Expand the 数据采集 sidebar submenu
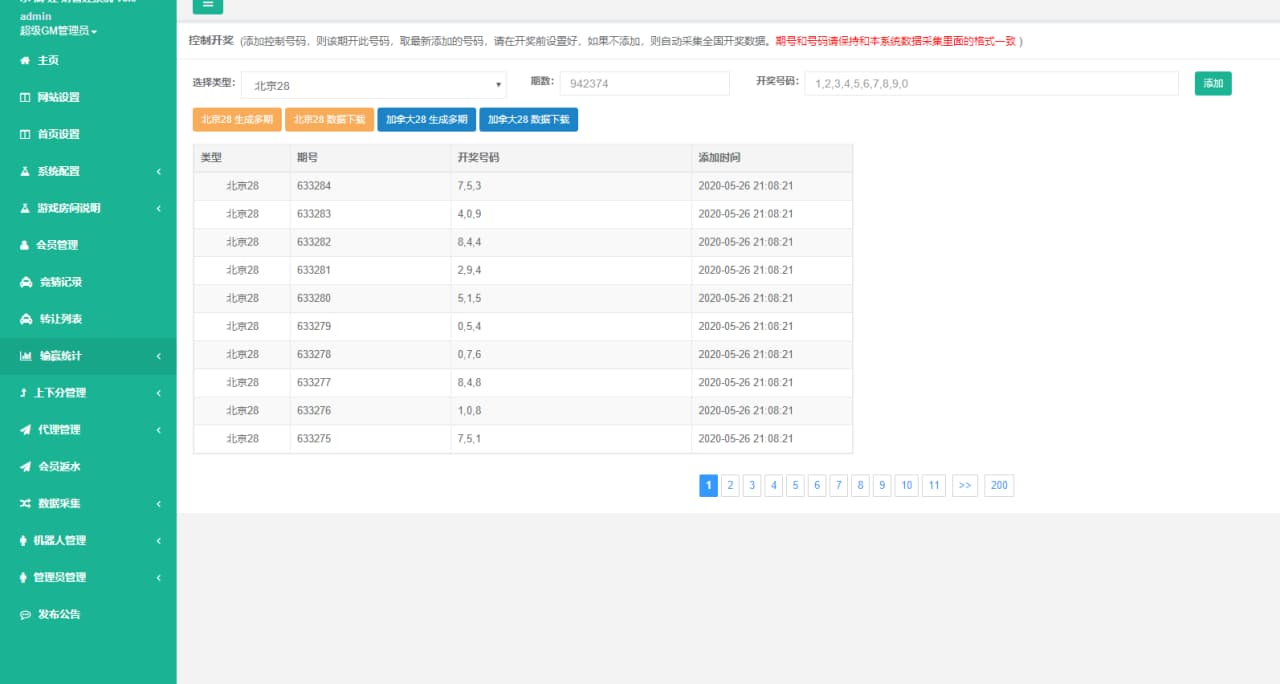 coord(88,503)
